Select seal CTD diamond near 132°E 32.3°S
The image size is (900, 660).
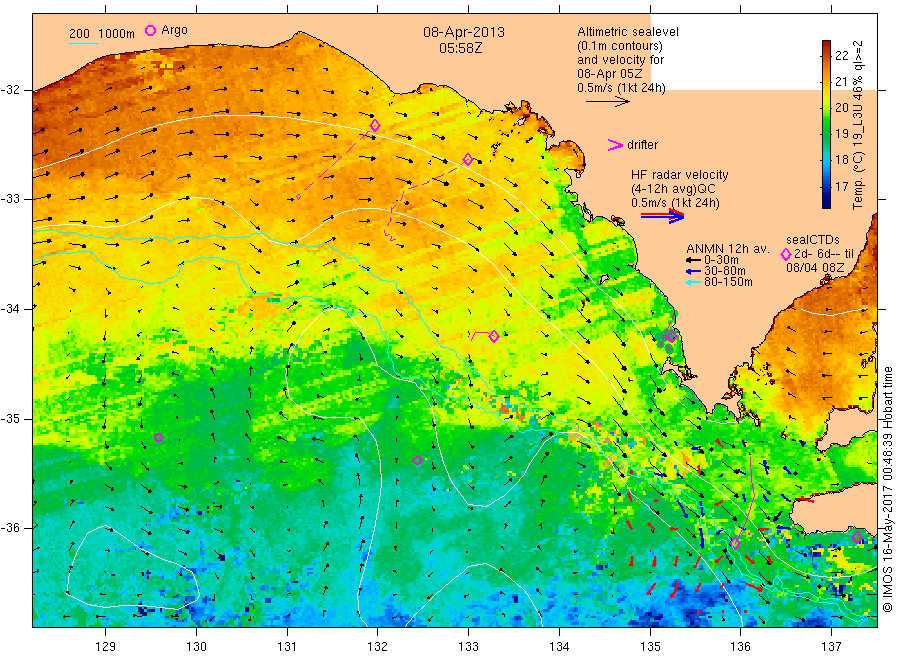pyautogui.click(x=375, y=125)
